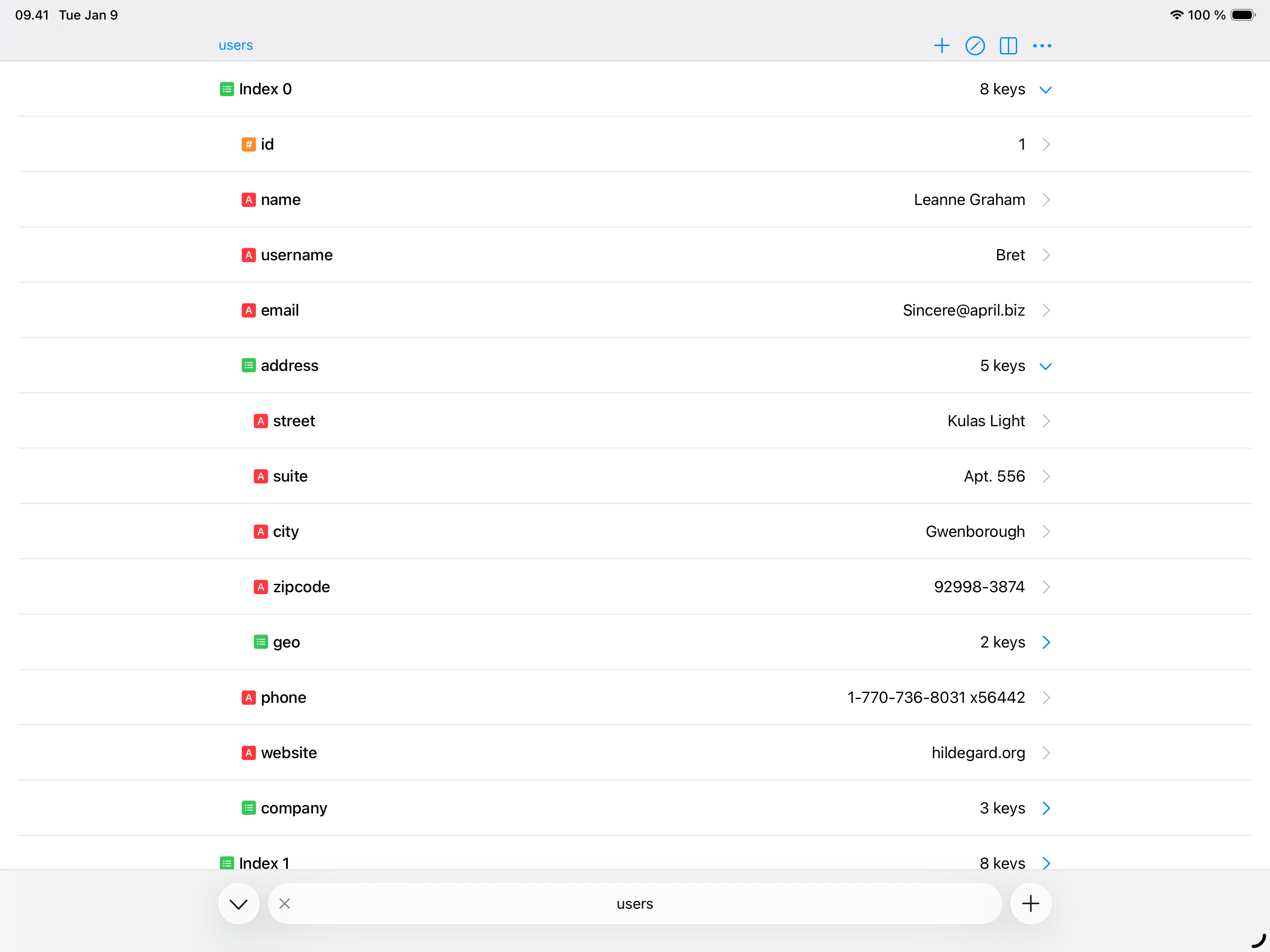The image size is (1270, 952).
Task: Tap the bottom bar plus button
Action: 1031,904
